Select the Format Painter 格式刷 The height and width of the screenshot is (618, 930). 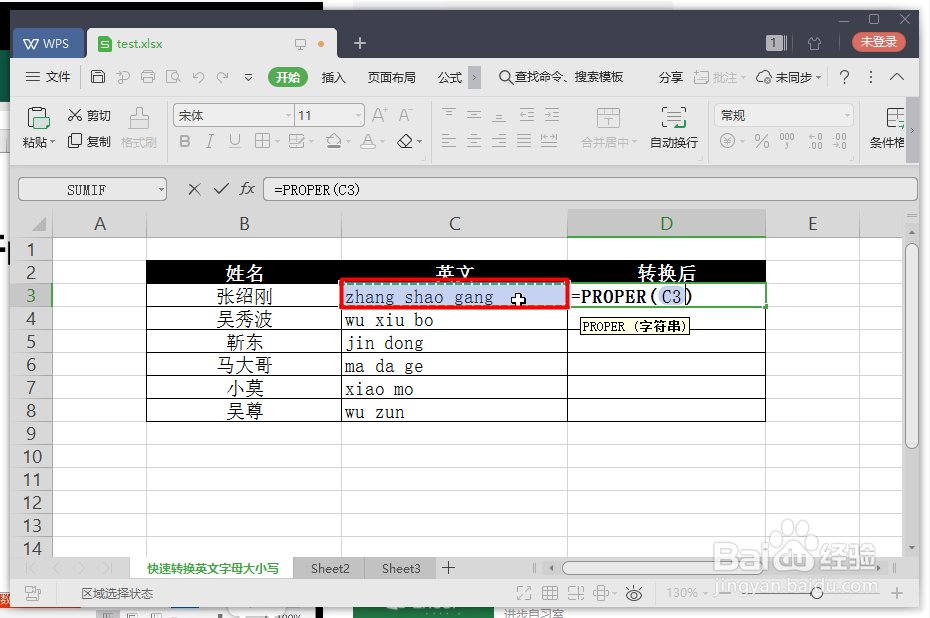coord(139,127)
